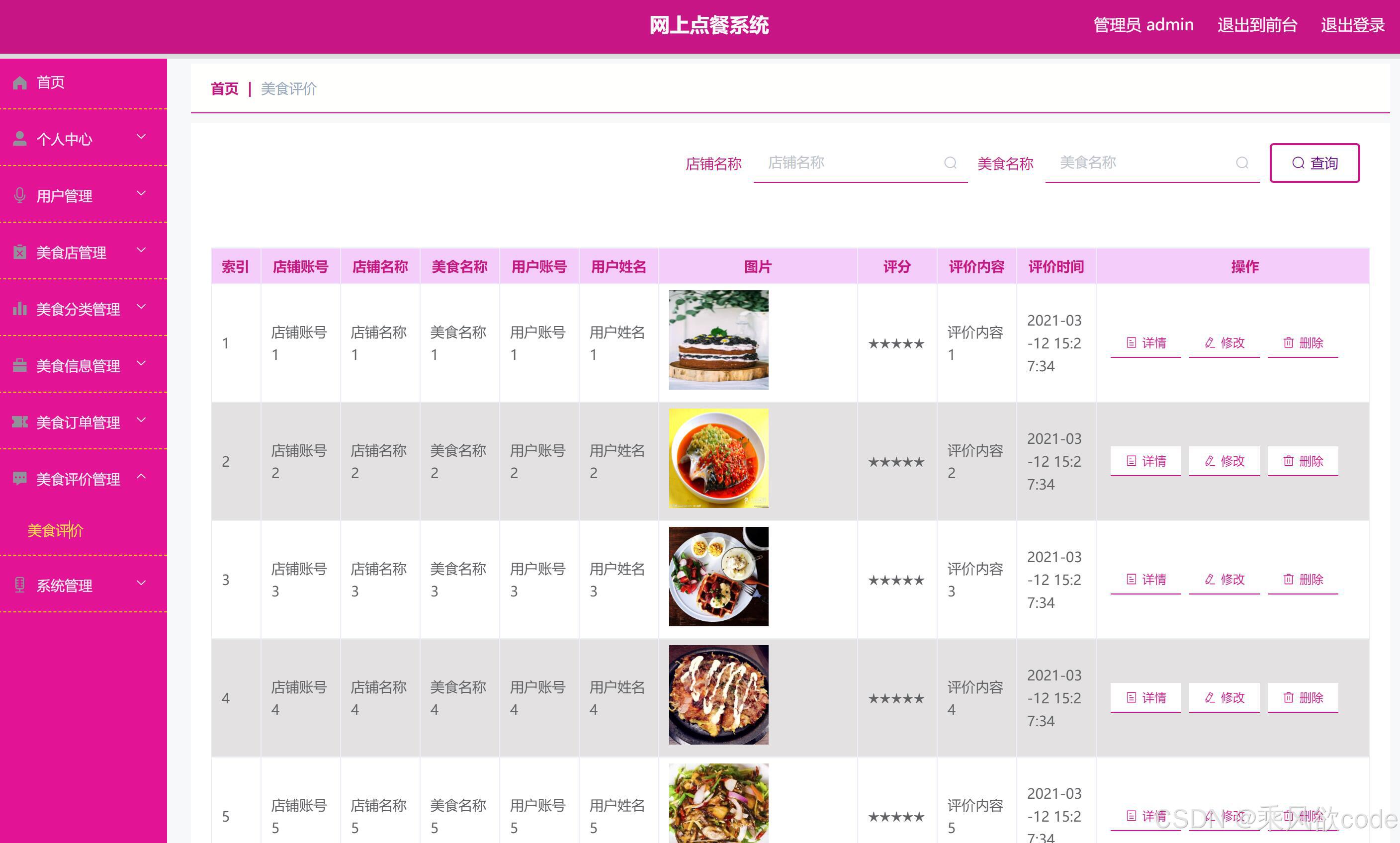Click the magnifier icon in 店铺名称 field
The image size is (1400, 843).
click(x=950, y=163)
